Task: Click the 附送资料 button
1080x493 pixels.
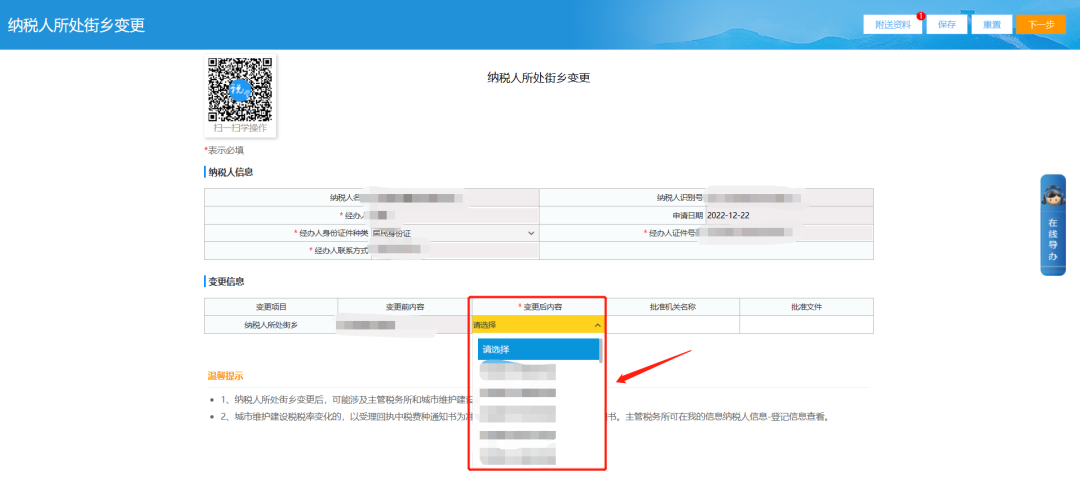Action: (x=893, y=24)
